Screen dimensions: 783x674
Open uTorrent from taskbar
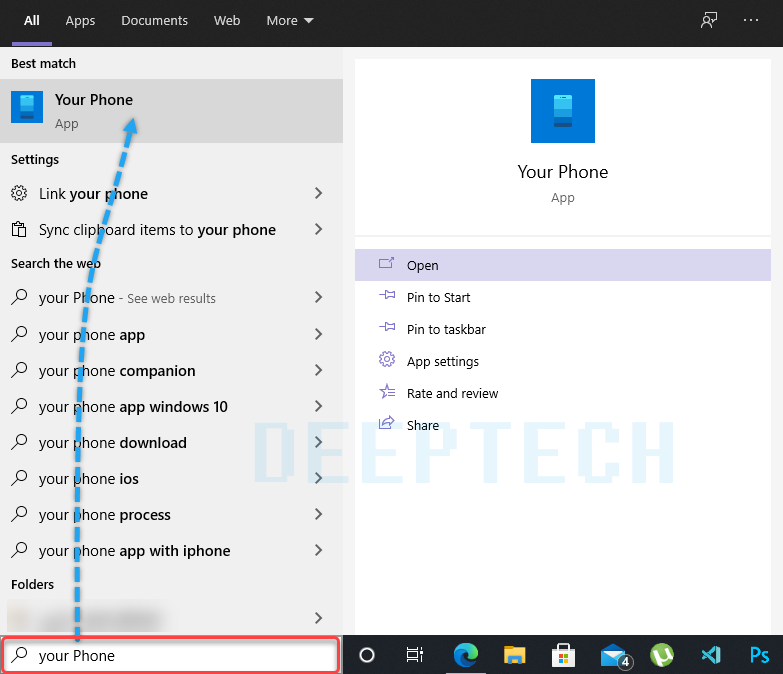[x=662, y=655]
